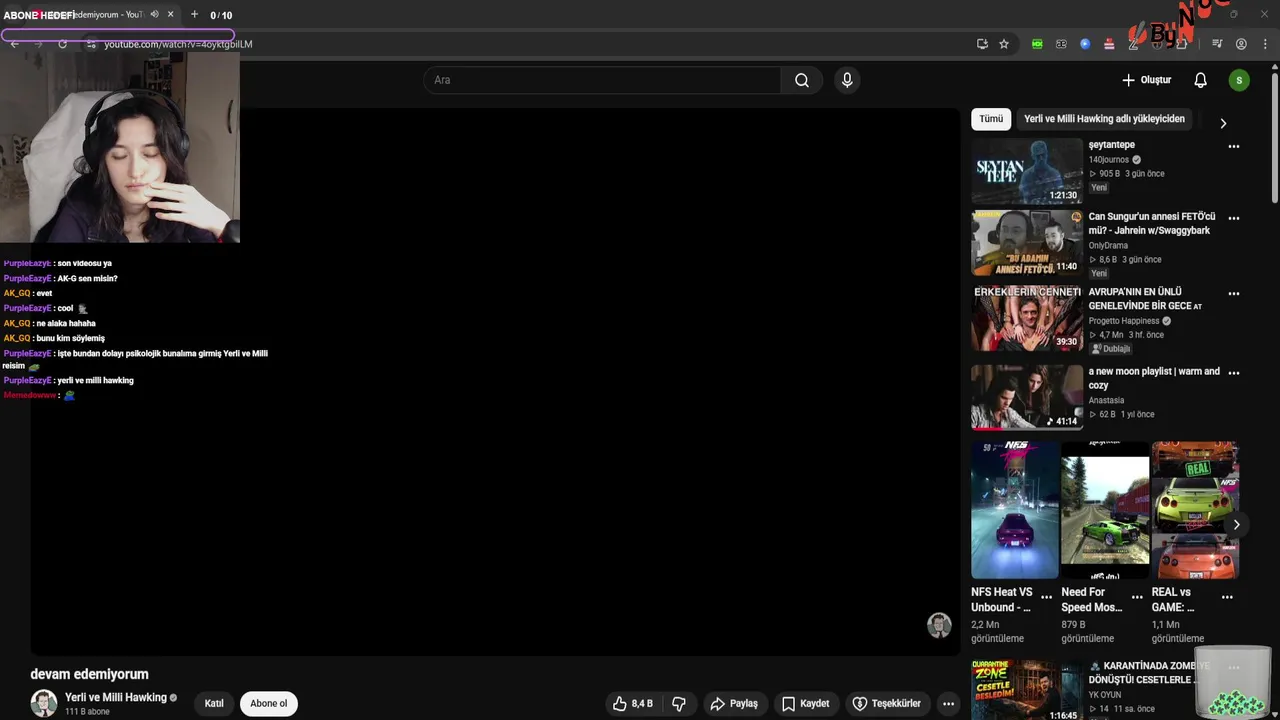Show the next shorts with the shelf's right arrow
Image resolution: width=1280 pixels, height=720 pixels.
click(1237, 525)
